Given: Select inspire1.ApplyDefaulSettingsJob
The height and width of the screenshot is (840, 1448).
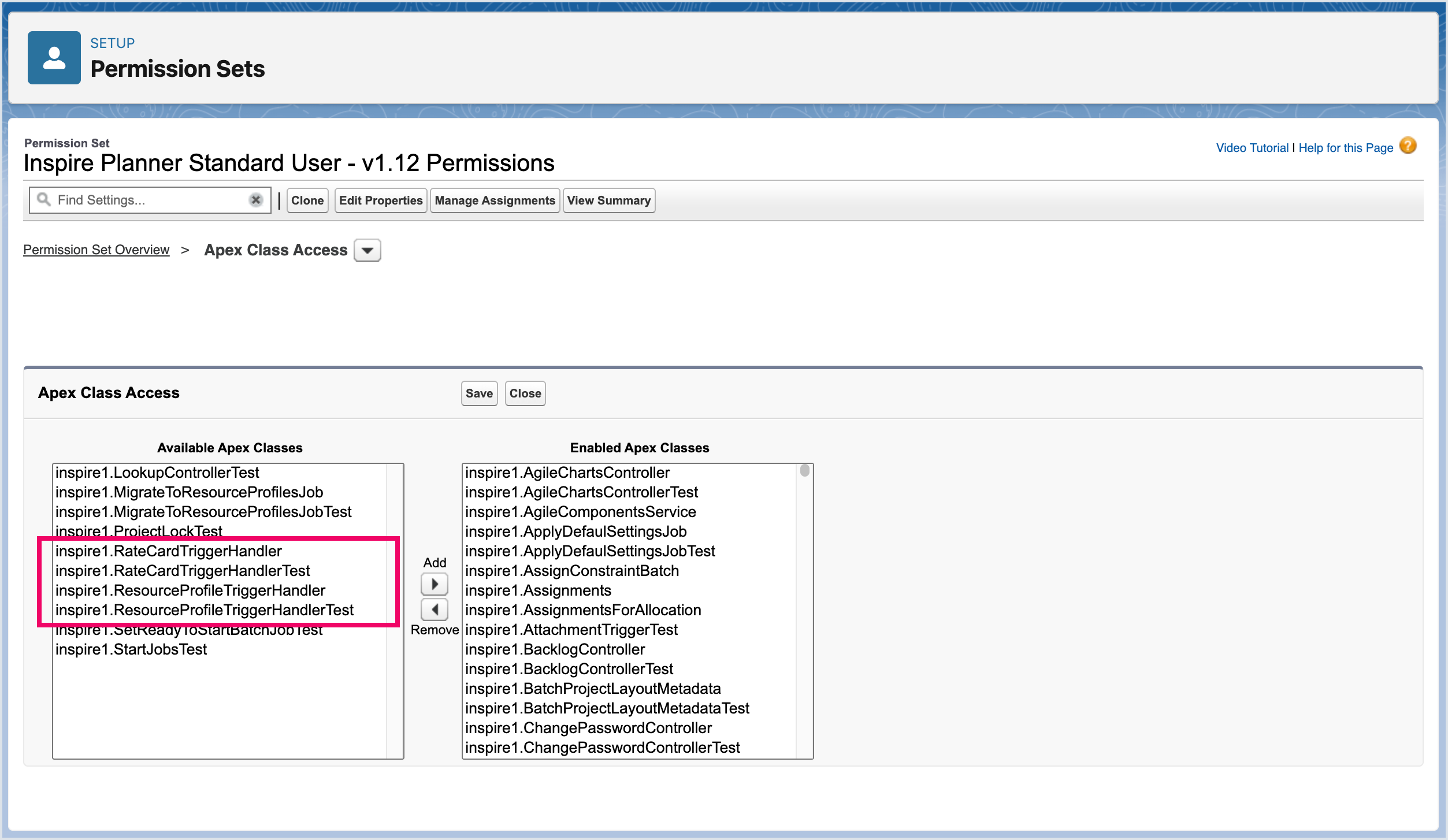Looking at the screenshot, I should click(x=630, y=531).
